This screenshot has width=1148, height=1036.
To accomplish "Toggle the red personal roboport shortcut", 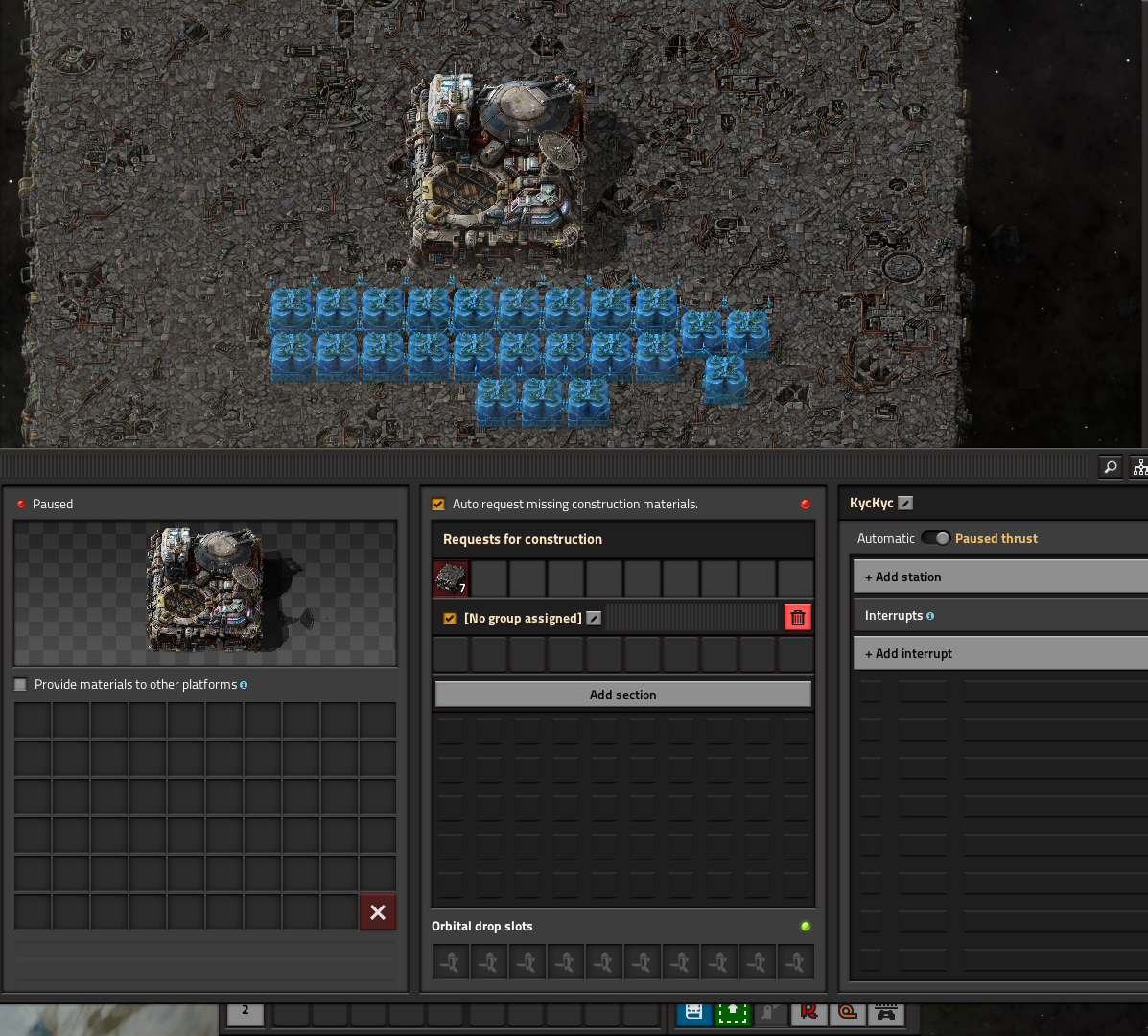I will pyautogui.click(x=809, y=1013).
